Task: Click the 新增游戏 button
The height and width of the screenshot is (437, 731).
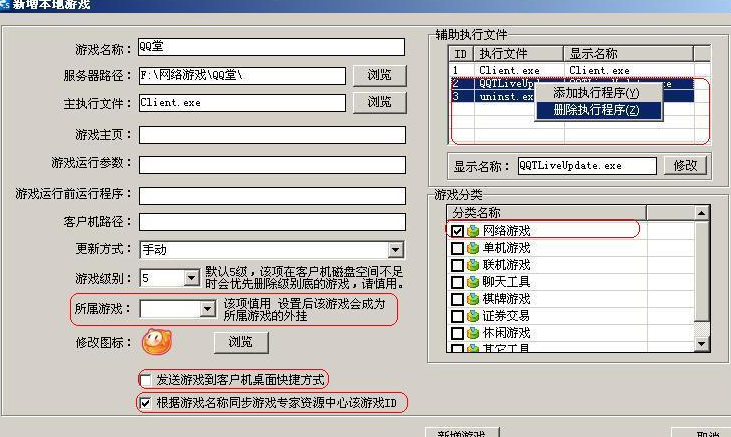Action: 462,432
